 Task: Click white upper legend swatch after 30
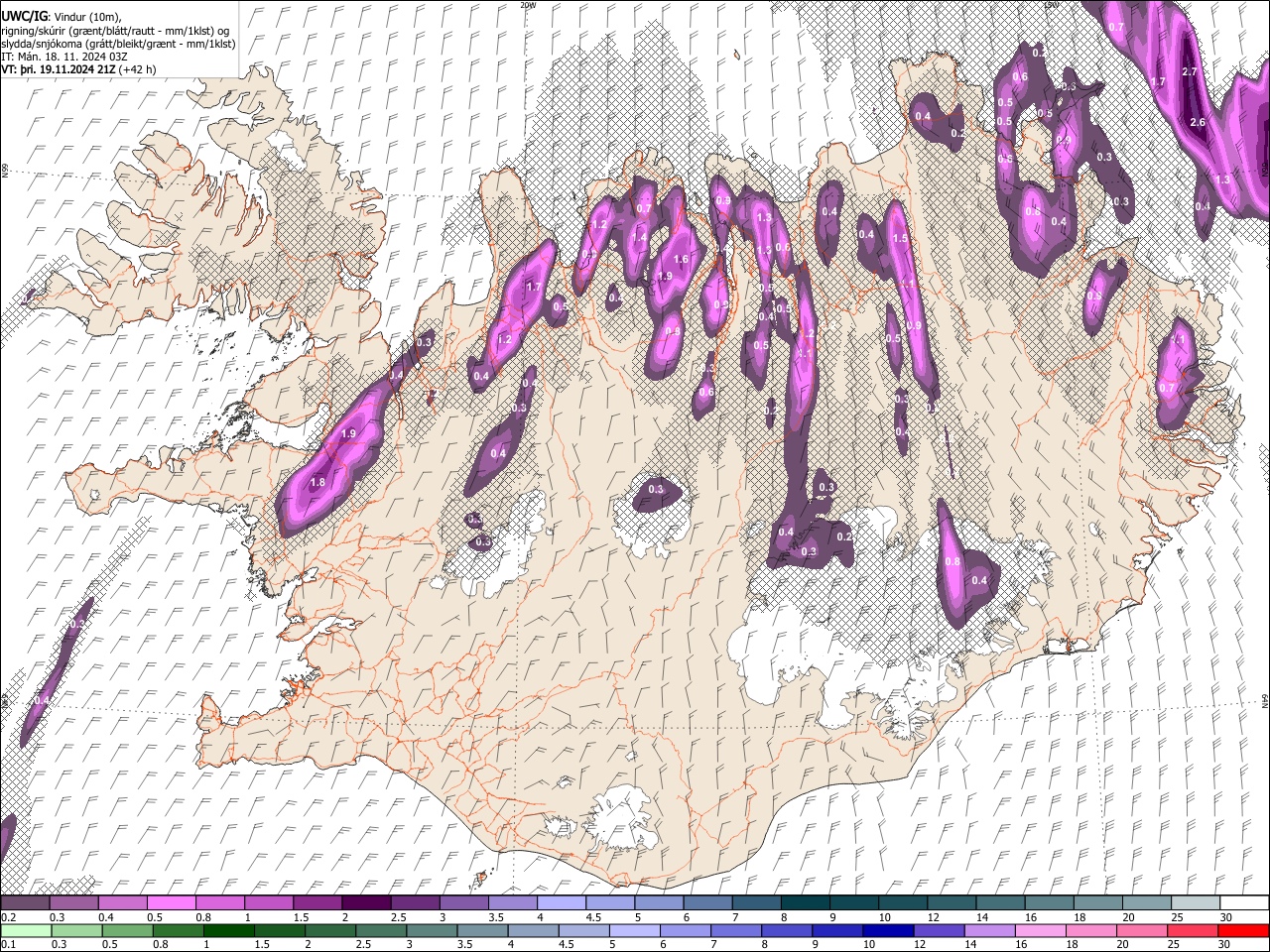click(1243, 903)
